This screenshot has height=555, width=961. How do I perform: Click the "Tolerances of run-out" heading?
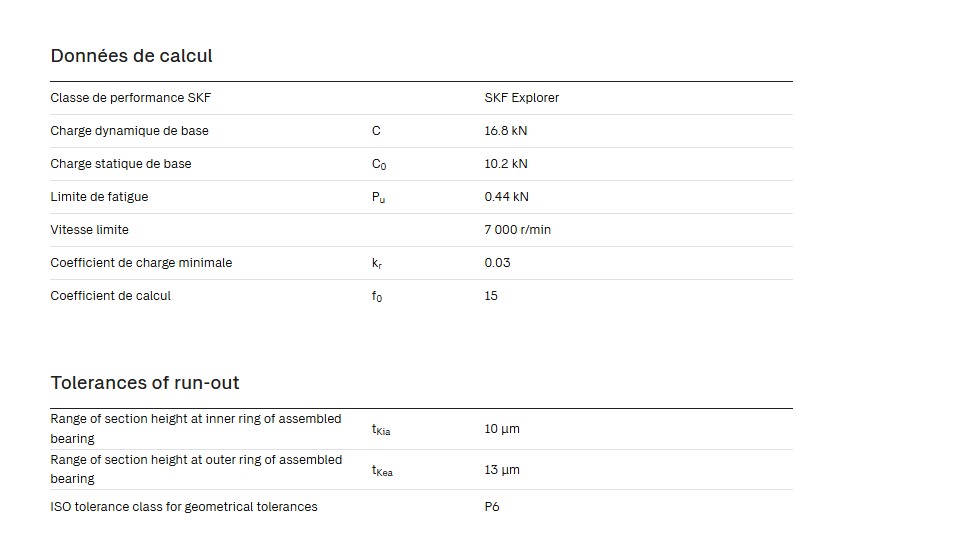pyautogui.click(x=145, y=383)
